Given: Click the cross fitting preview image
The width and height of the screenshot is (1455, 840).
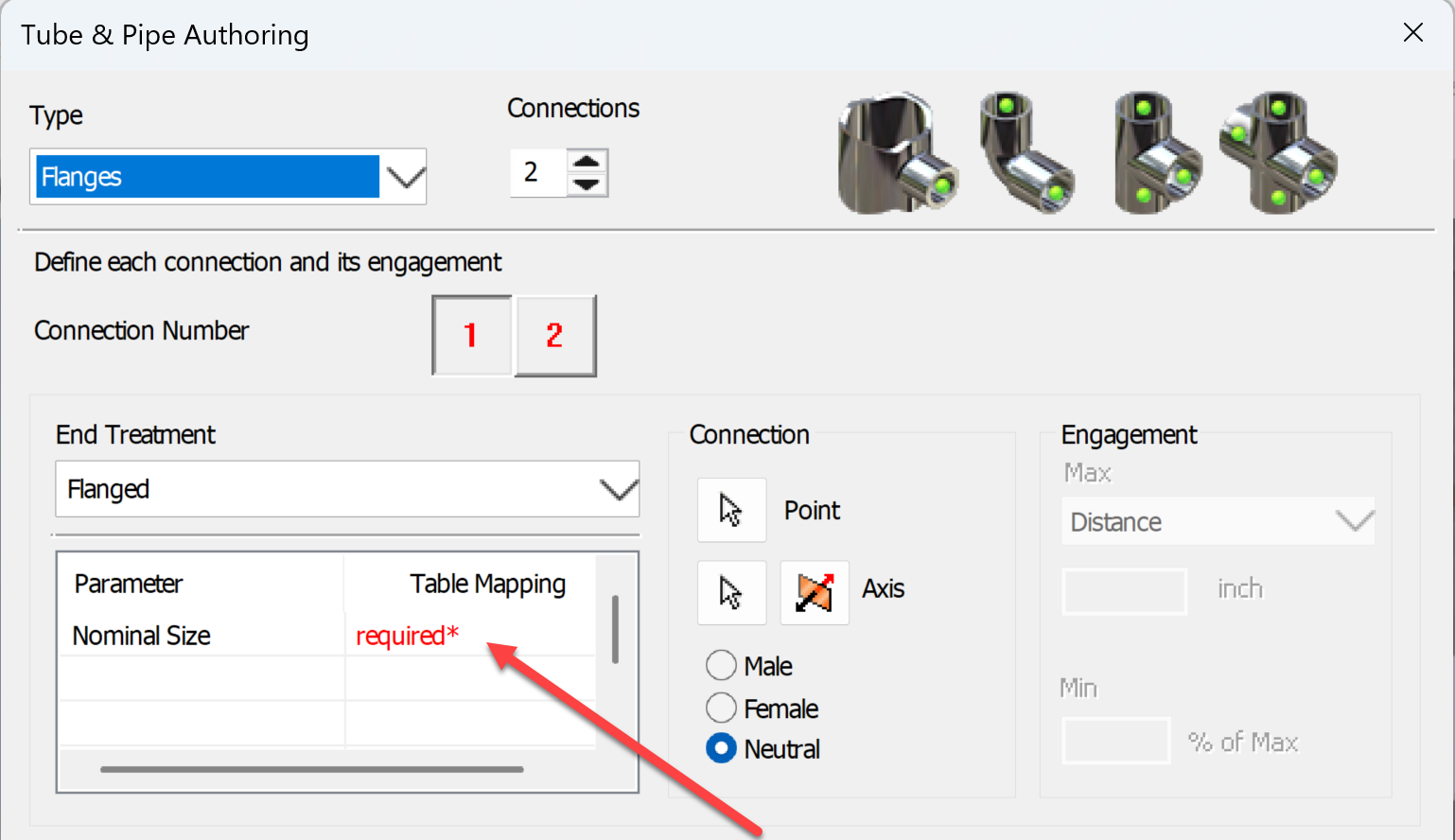Looking at the screenshot, I should pos(1279,151).
